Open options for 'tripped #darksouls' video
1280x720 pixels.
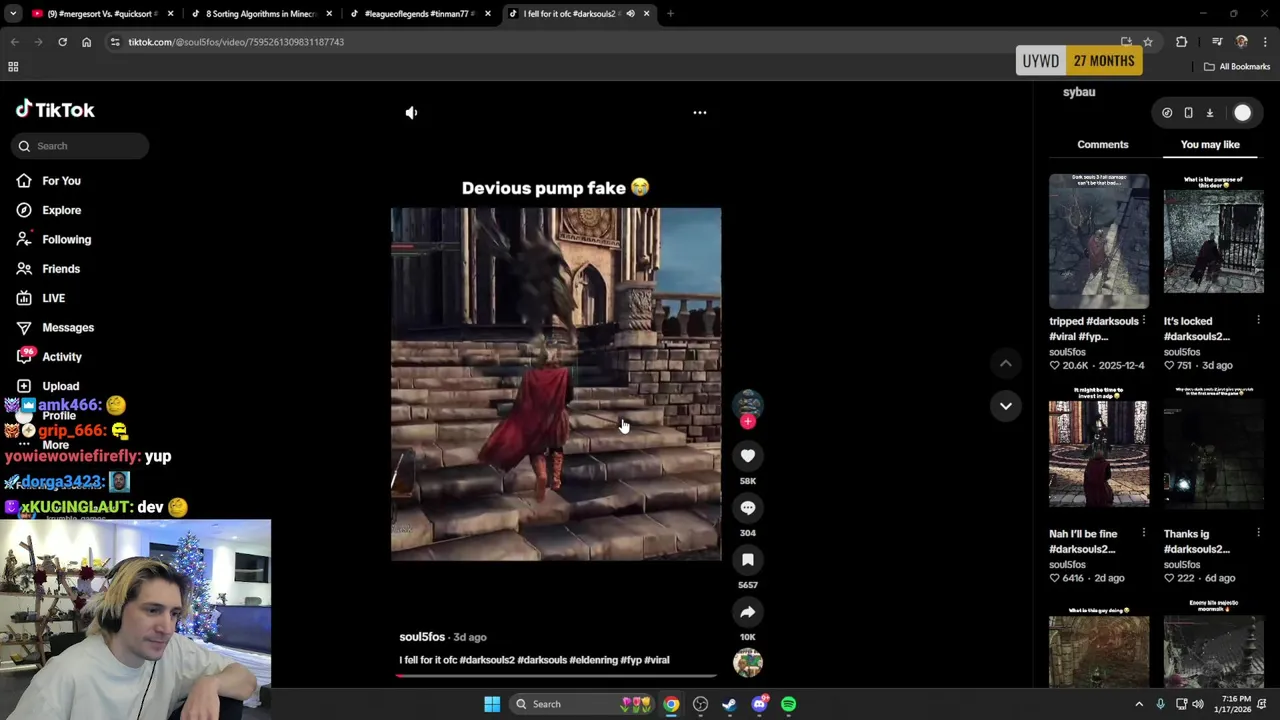click(x=1144, y=321)
